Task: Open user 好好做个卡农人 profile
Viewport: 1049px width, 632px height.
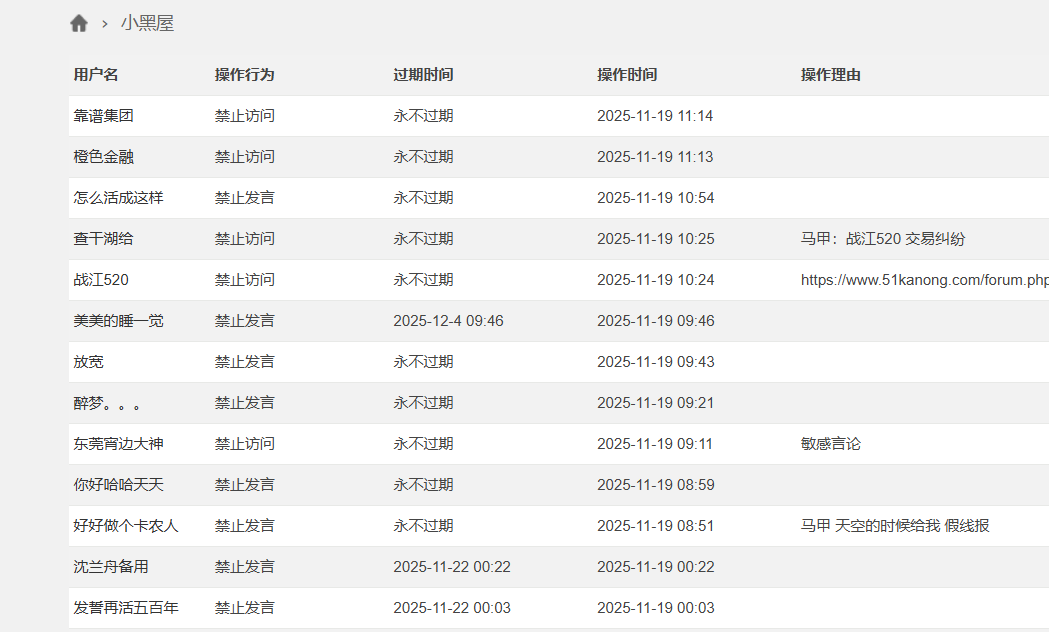Action: [126, 526]
